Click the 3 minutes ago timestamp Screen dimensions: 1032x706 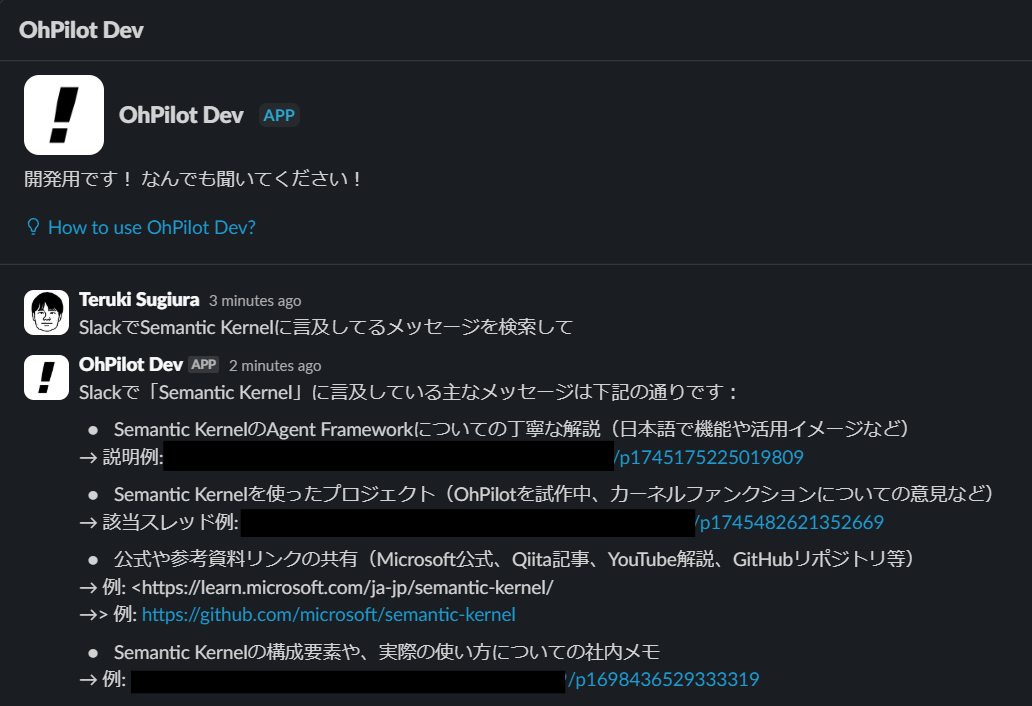click(255, 301)
